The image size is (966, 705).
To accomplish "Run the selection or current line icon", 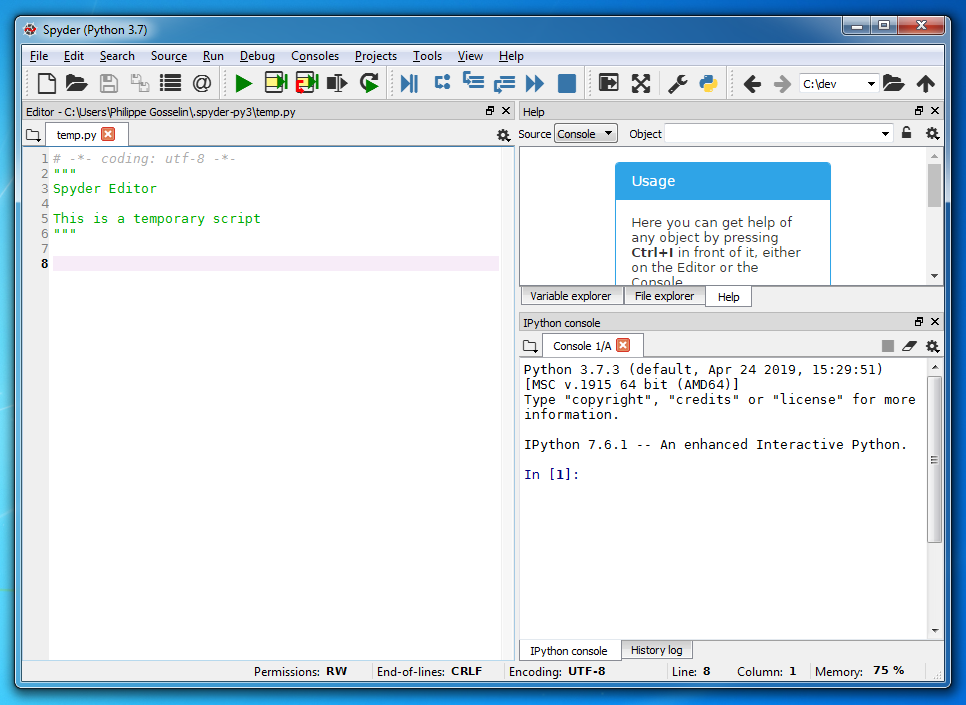I will 337,83.
